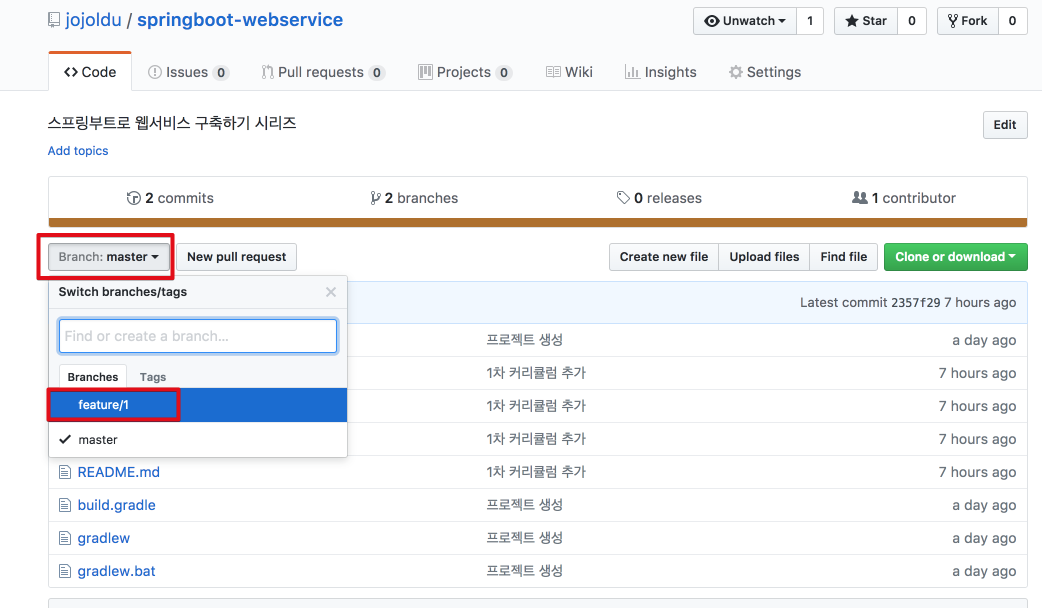Open the Issues tab
This screenshot has height=608, width=1042.
(x=188, y=72)
